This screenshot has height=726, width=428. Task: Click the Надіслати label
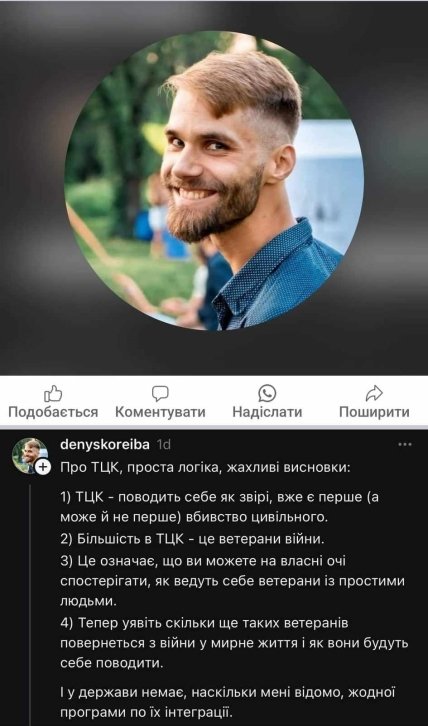point(267,412)
